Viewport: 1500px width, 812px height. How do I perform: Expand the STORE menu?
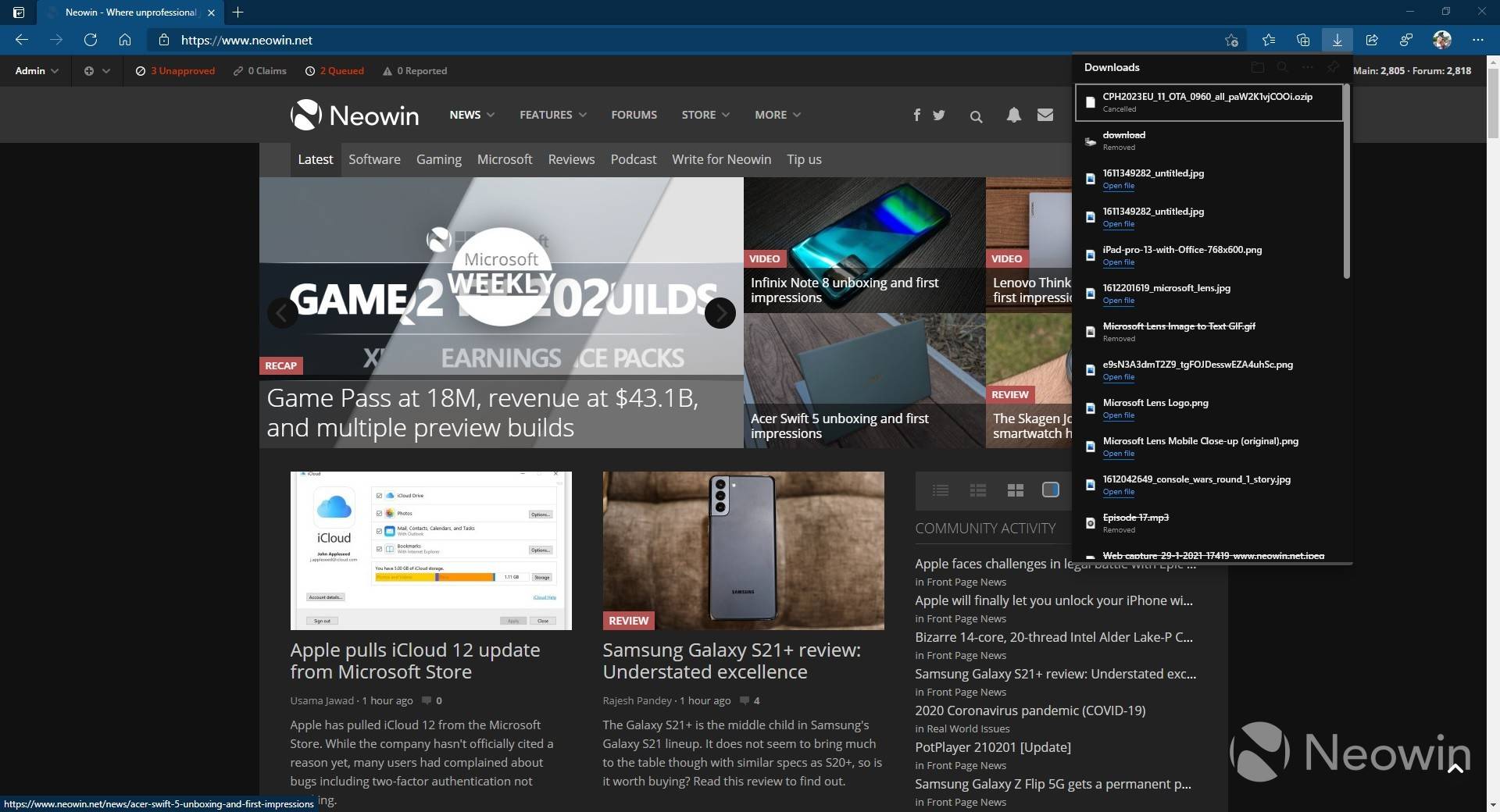tap(705, 115)
